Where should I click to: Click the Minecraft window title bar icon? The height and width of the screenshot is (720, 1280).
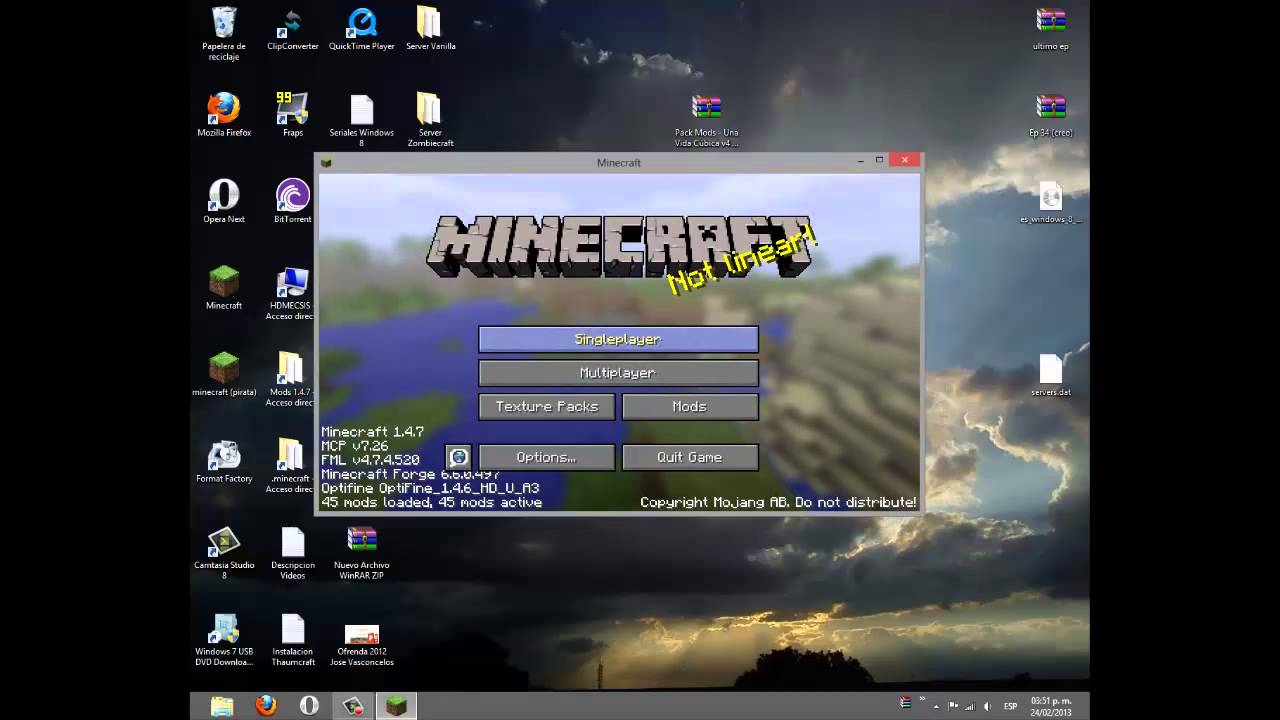[x=326, y=162]
